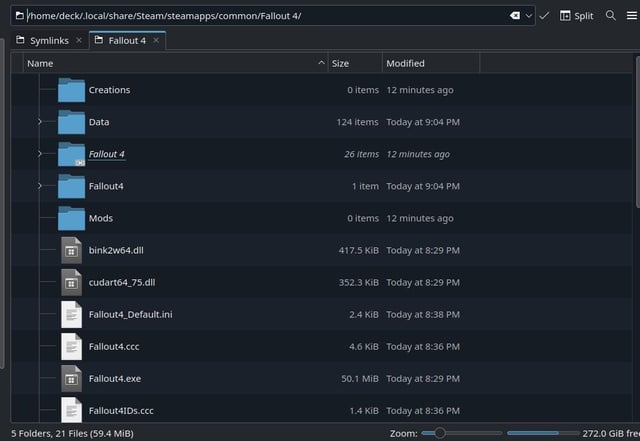Click the 352.3 KiB size cell
This screenshot has width=640, height=441.
coord(358,282)
